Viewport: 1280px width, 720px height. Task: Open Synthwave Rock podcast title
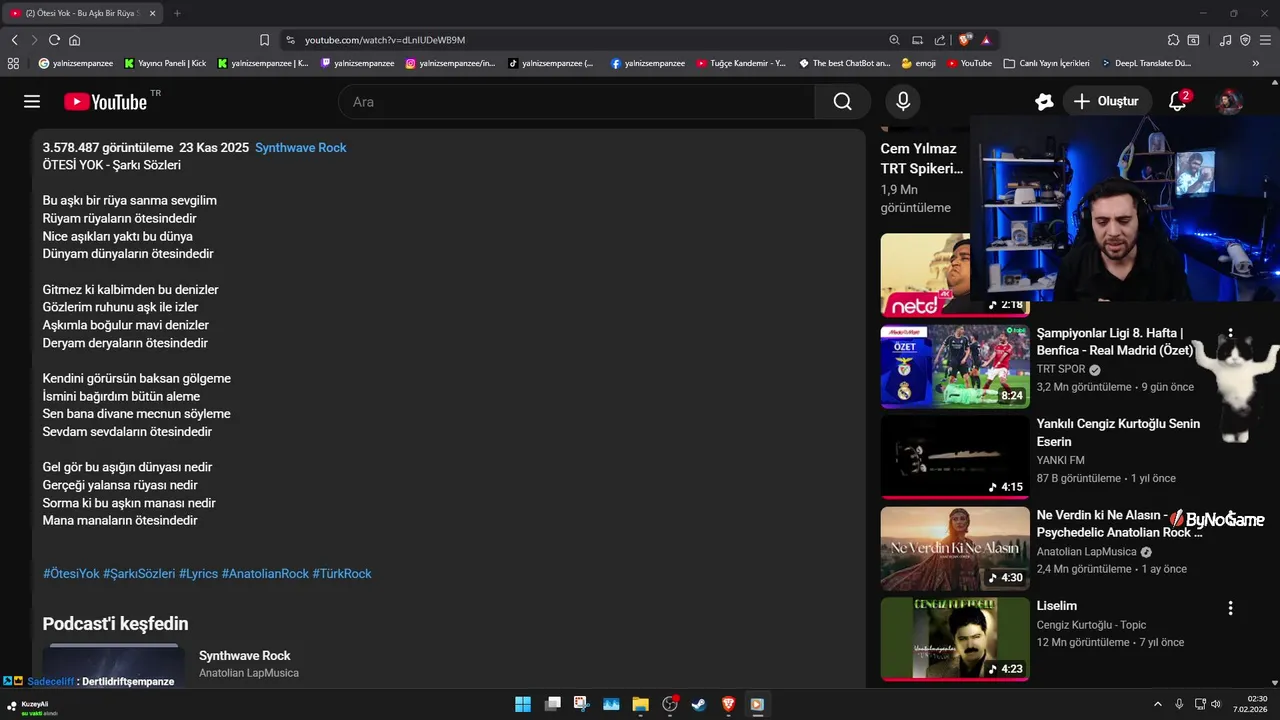[245, 656]
